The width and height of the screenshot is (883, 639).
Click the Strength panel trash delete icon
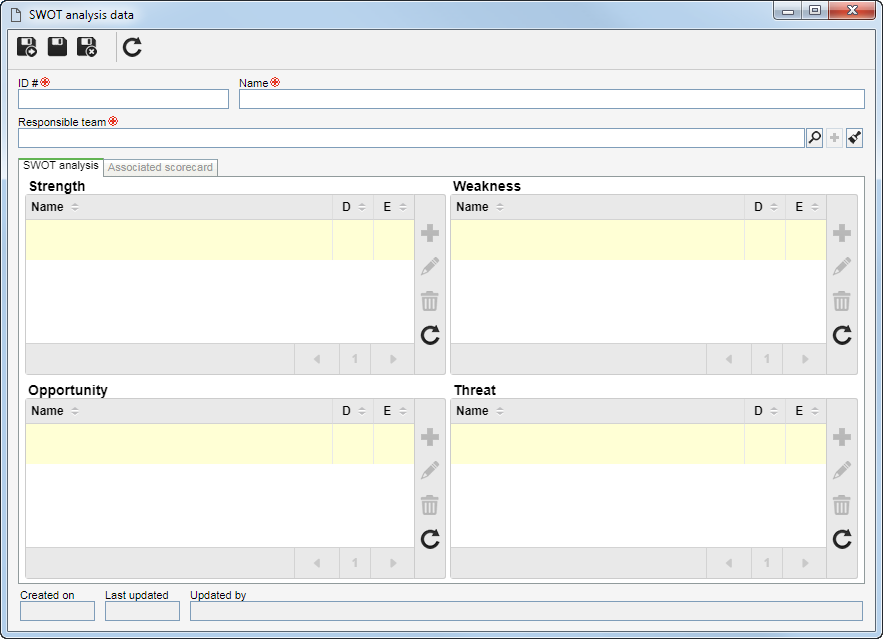click(430, 301)
